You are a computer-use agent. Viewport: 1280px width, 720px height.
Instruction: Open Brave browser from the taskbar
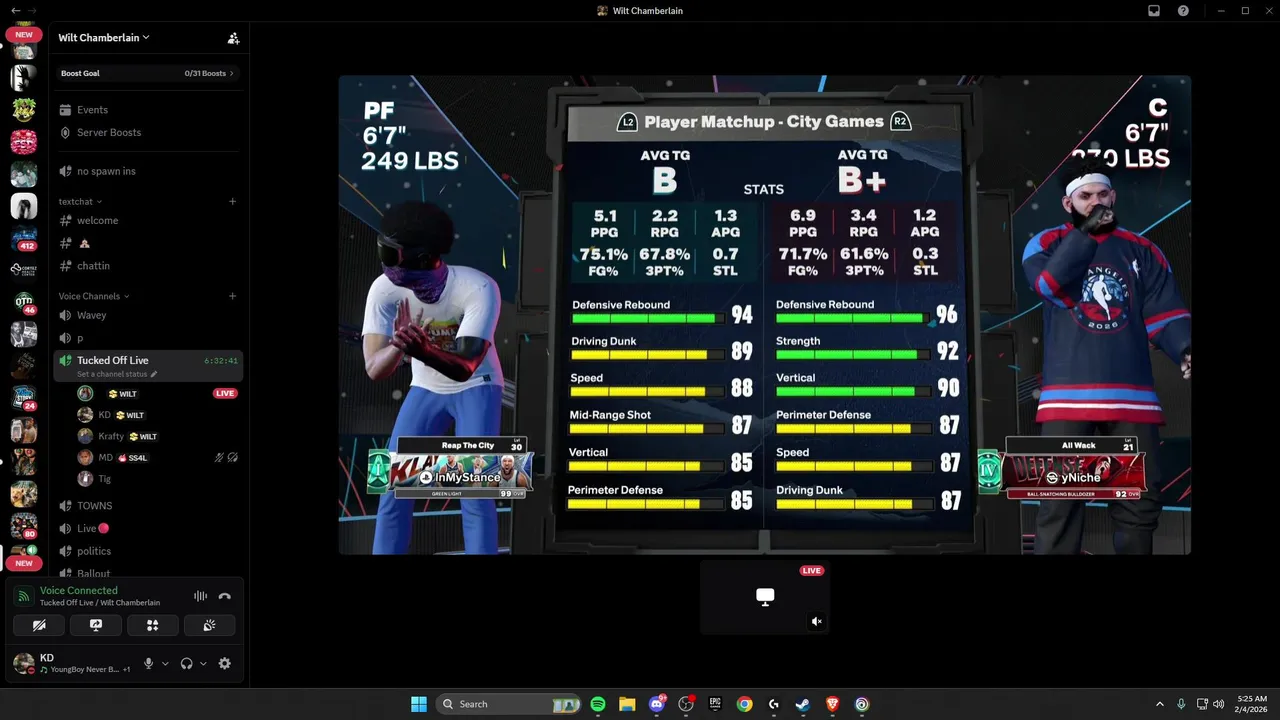coord(832,704)
